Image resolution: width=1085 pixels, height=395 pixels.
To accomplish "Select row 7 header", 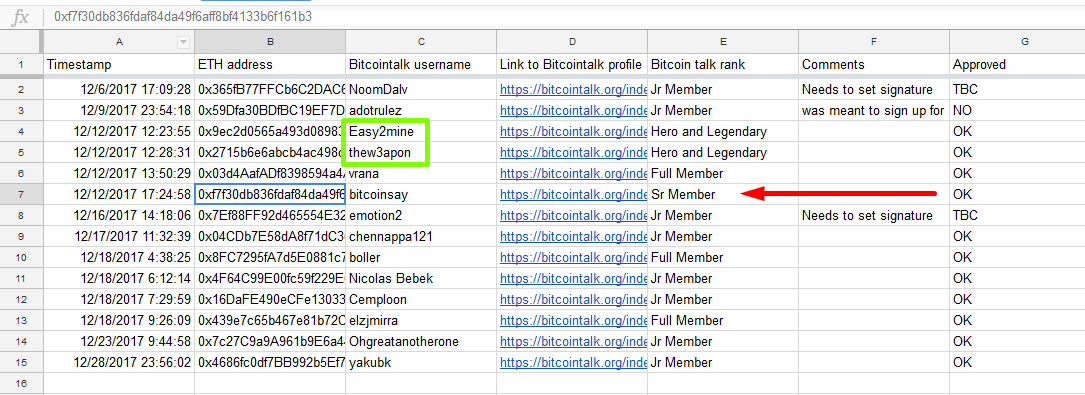I will pos(21,194).
